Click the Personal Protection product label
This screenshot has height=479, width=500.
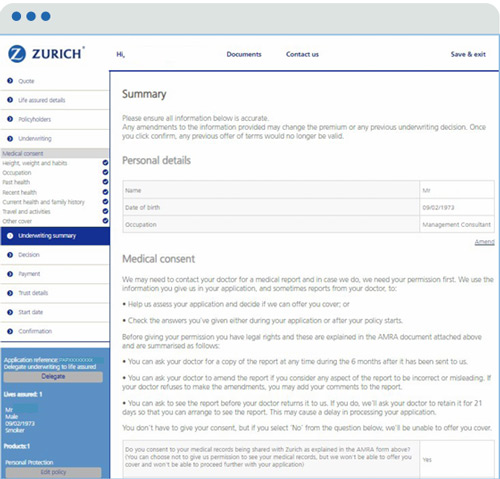(29, 463)
